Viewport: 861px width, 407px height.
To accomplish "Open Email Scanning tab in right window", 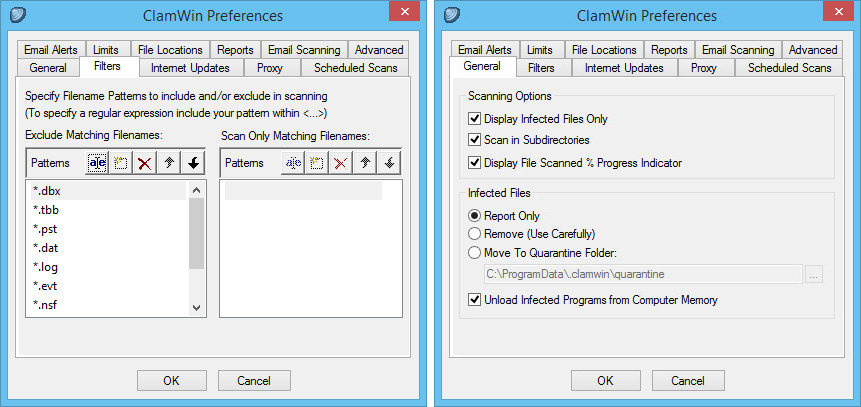I will [x=738, y=49].
